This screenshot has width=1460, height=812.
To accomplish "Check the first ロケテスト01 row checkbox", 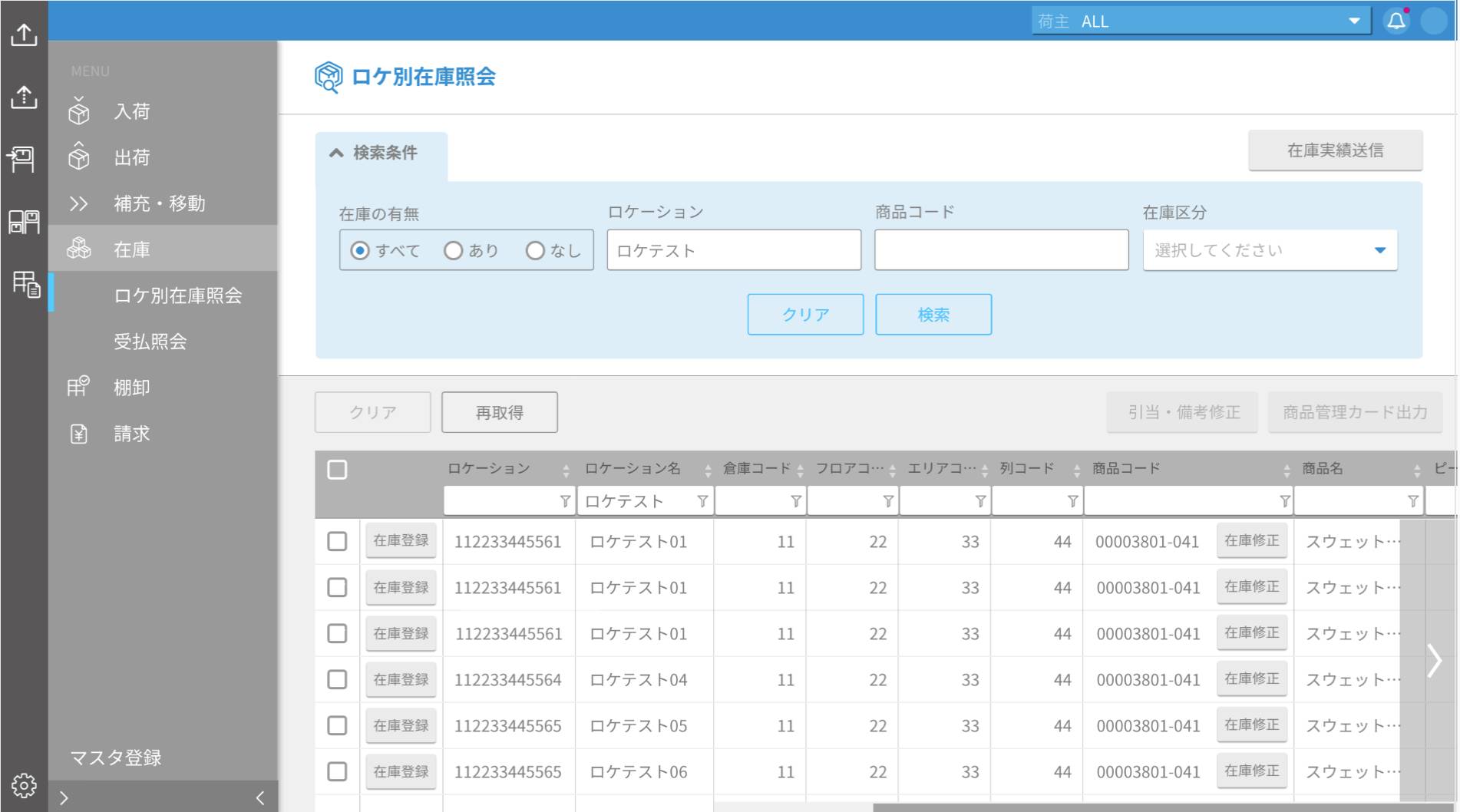I will (x=337, y=542).
